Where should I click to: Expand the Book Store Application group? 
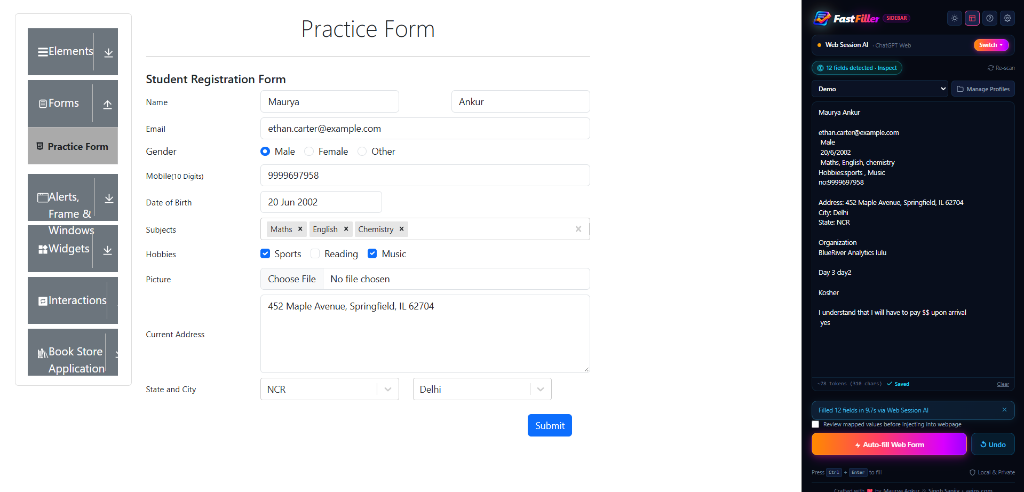click(x=72, y=353)
